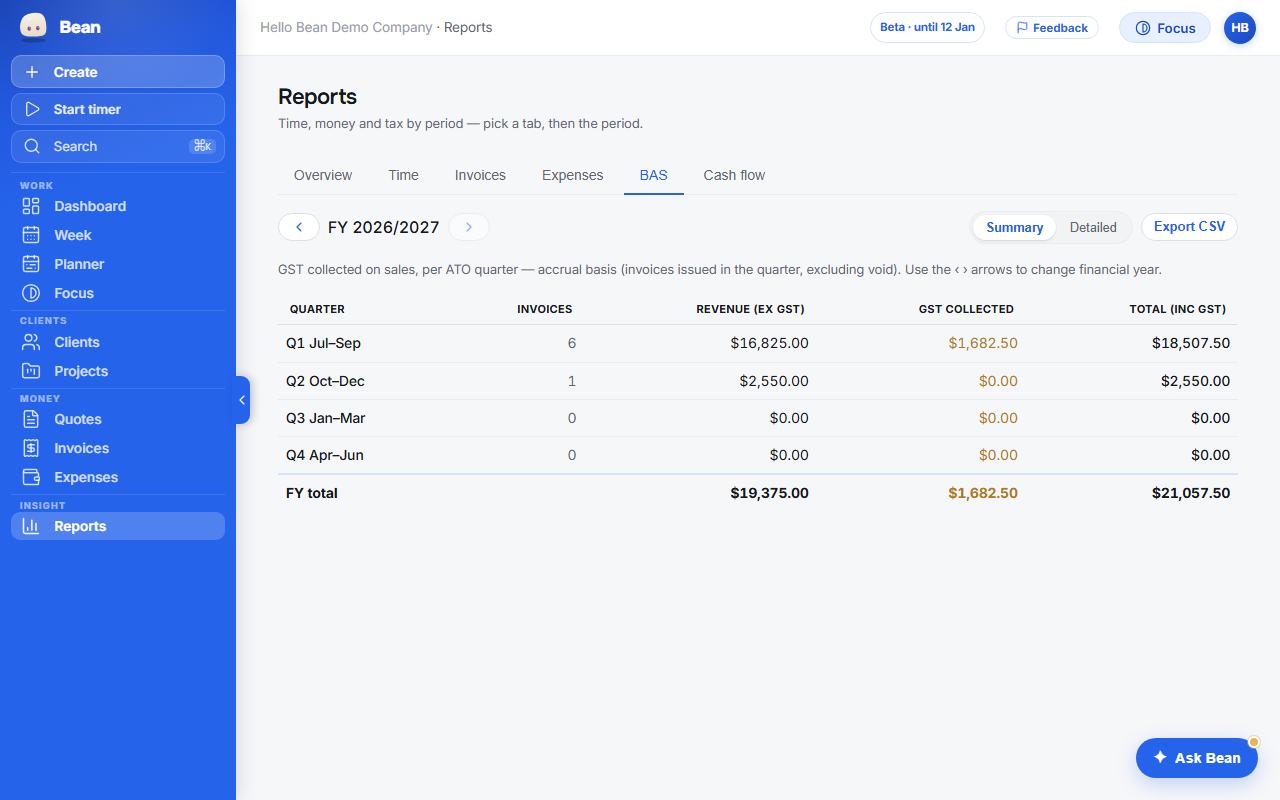Screen dimensions: 1280x800
Task: Select the Cash flow tab
Action: [734, 175]
